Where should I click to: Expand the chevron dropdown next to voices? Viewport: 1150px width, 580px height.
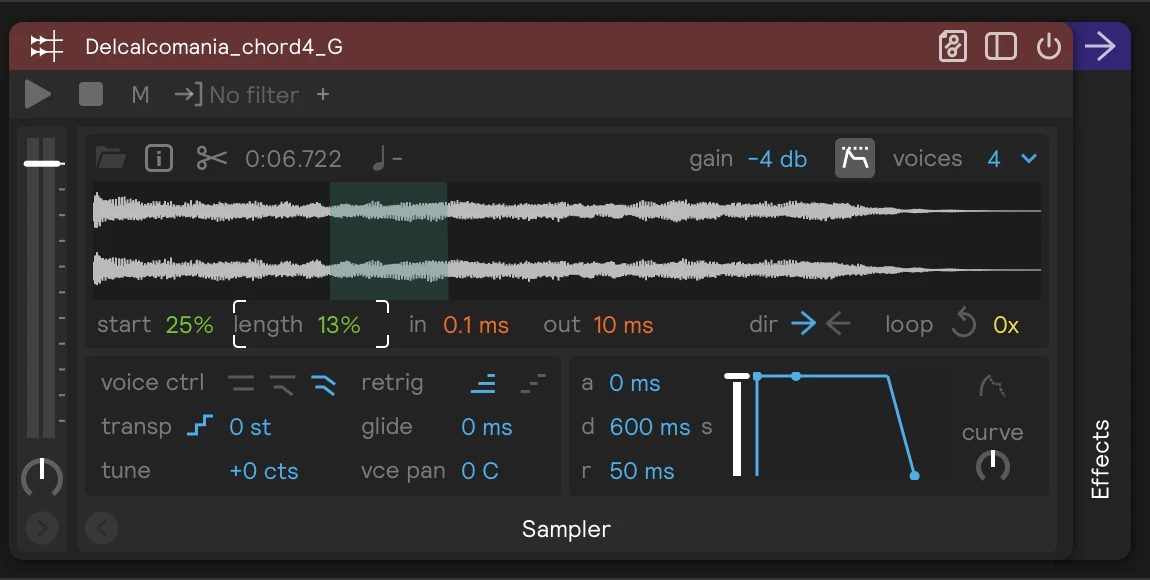pyautogui.click(x=1029, y=158)
